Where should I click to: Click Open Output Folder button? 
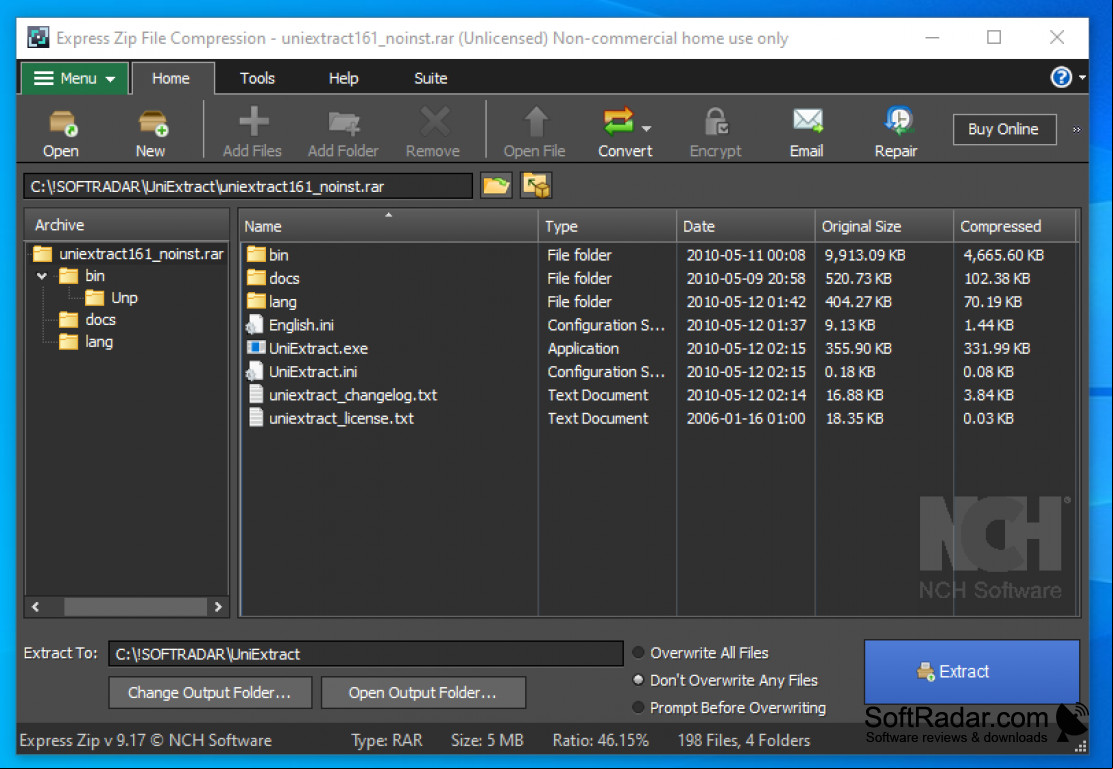[x=423, y=692]
